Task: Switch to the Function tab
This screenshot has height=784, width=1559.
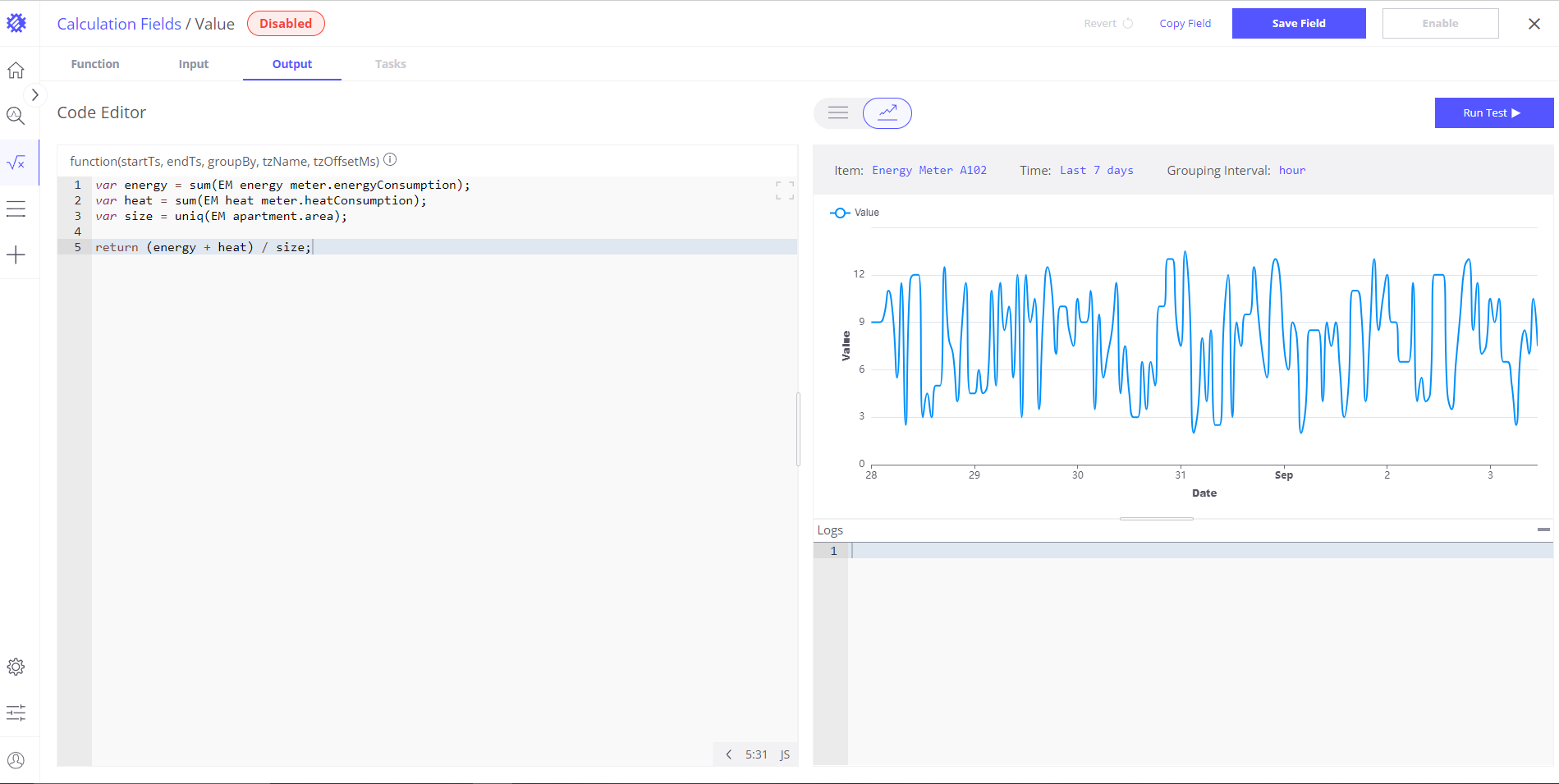Action: pos(95,64)
